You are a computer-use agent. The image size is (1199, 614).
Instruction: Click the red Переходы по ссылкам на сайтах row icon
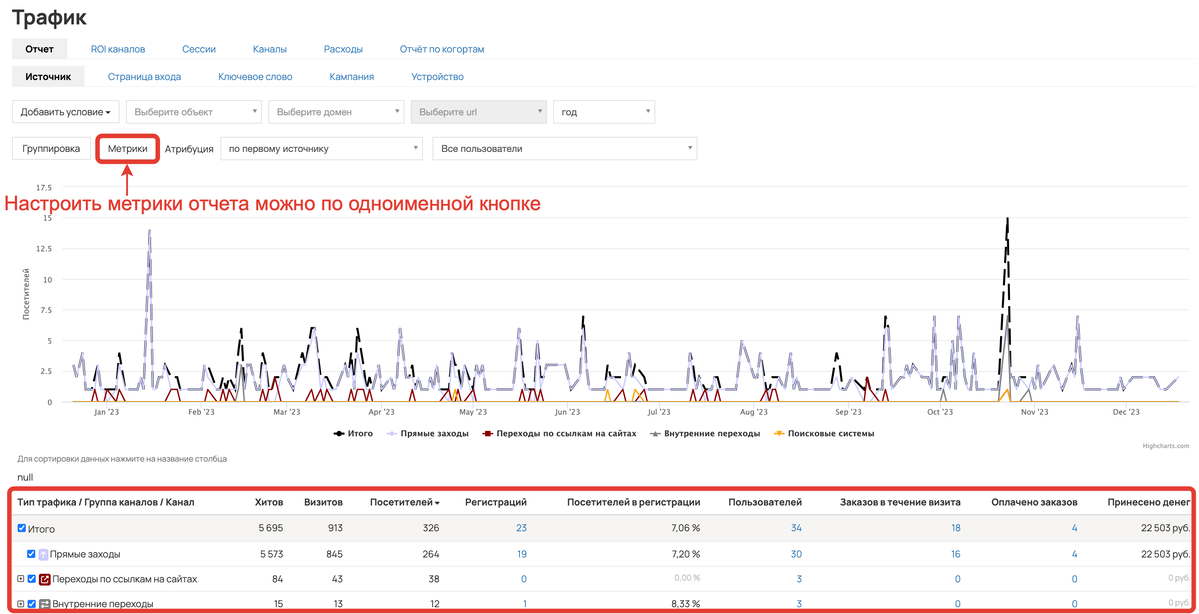click(44, 580)
